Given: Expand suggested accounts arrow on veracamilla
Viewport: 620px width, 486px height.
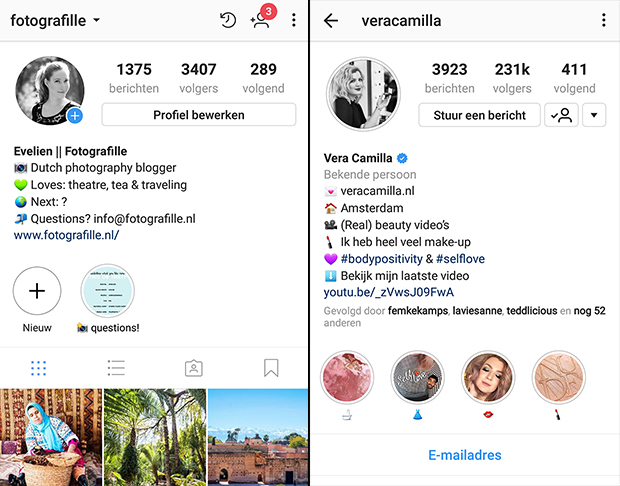Looking at the screenshot, I should point(594,115).
